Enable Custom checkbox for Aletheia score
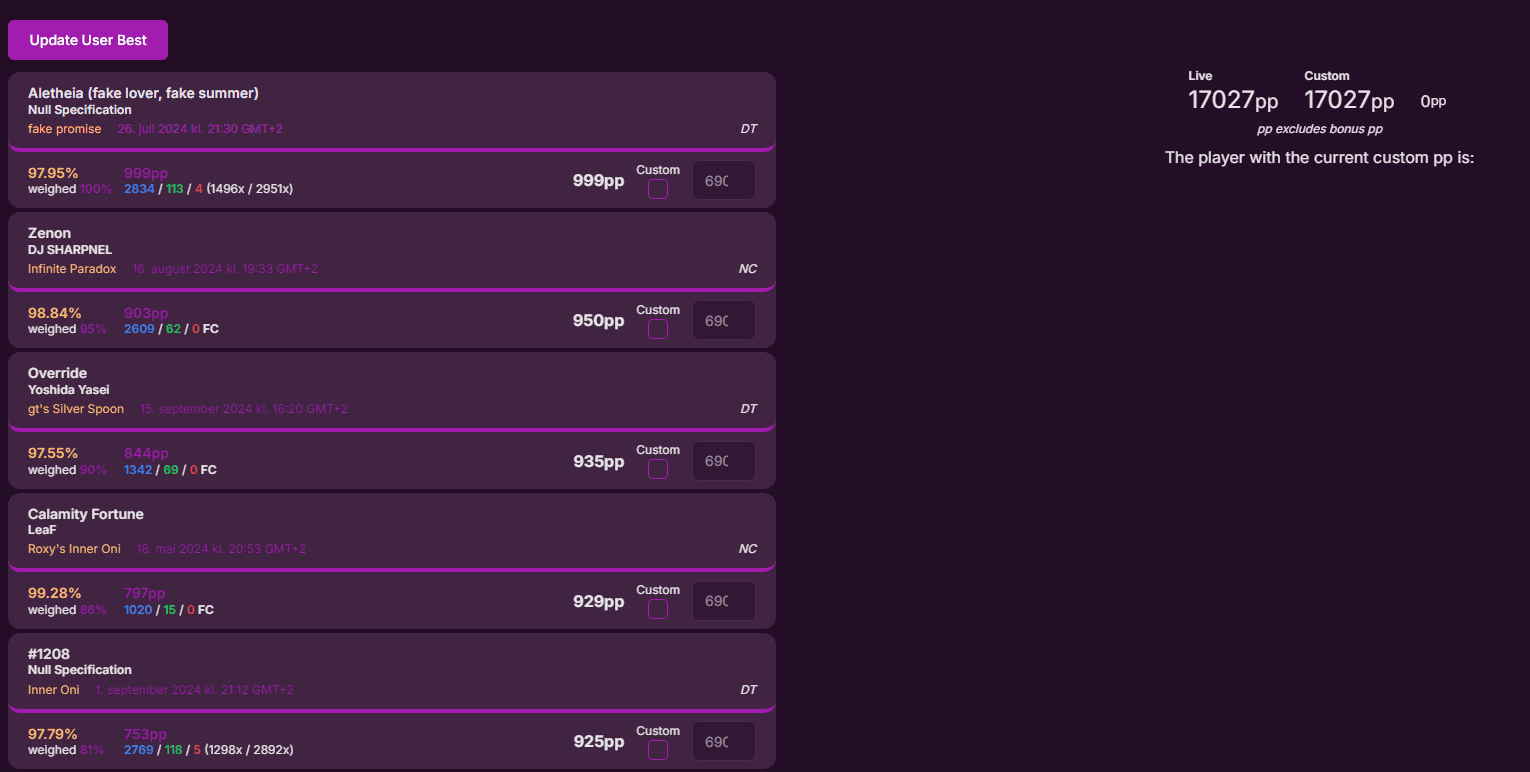The image size is (1530, 772). pyautogui.click(x=658, y=189)
